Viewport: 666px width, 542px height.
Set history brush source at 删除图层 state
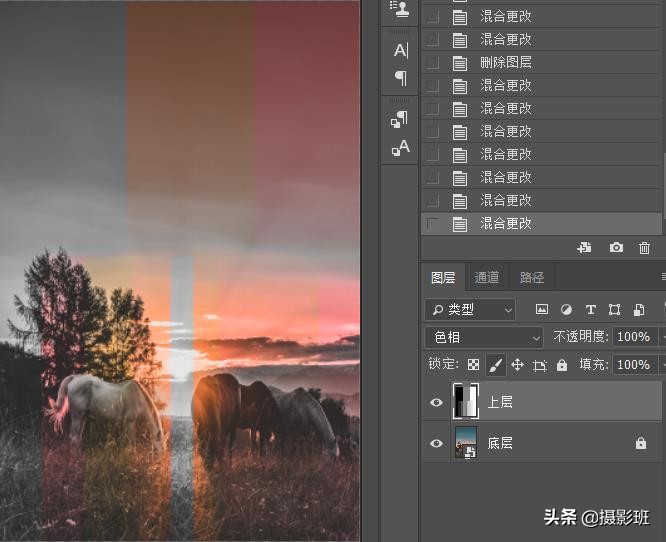(432, 63)
